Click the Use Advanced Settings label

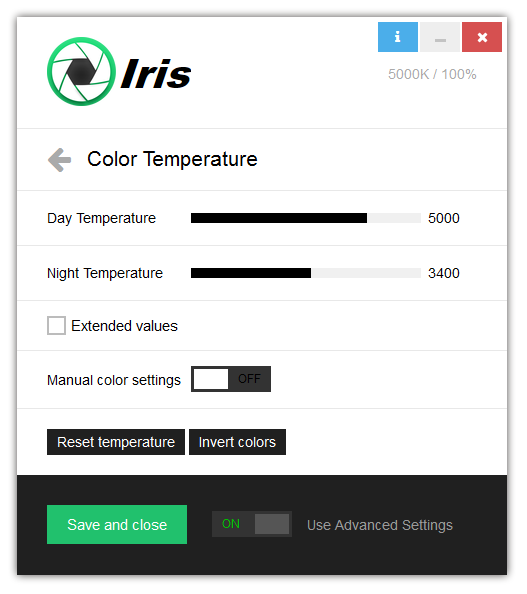(380, 525)
